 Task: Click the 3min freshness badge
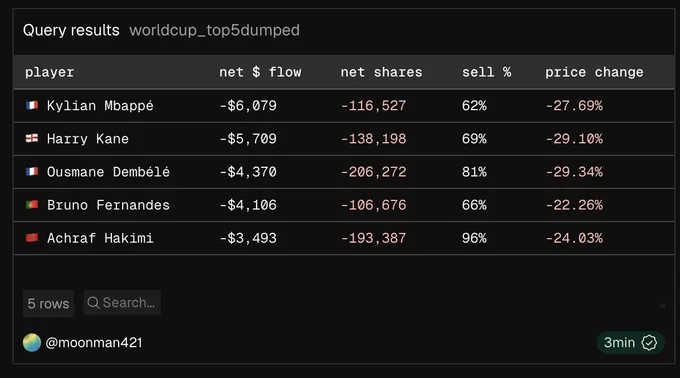click(x=630, y=342)
